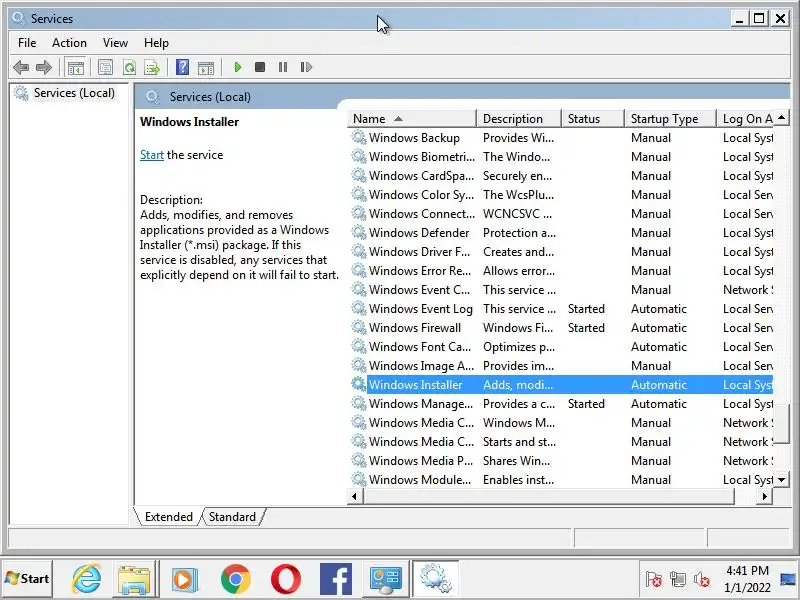The width and height of the screenshot is (800, 600).
Task: Click the Show desktop tray icon
Action: click(788, 580)
